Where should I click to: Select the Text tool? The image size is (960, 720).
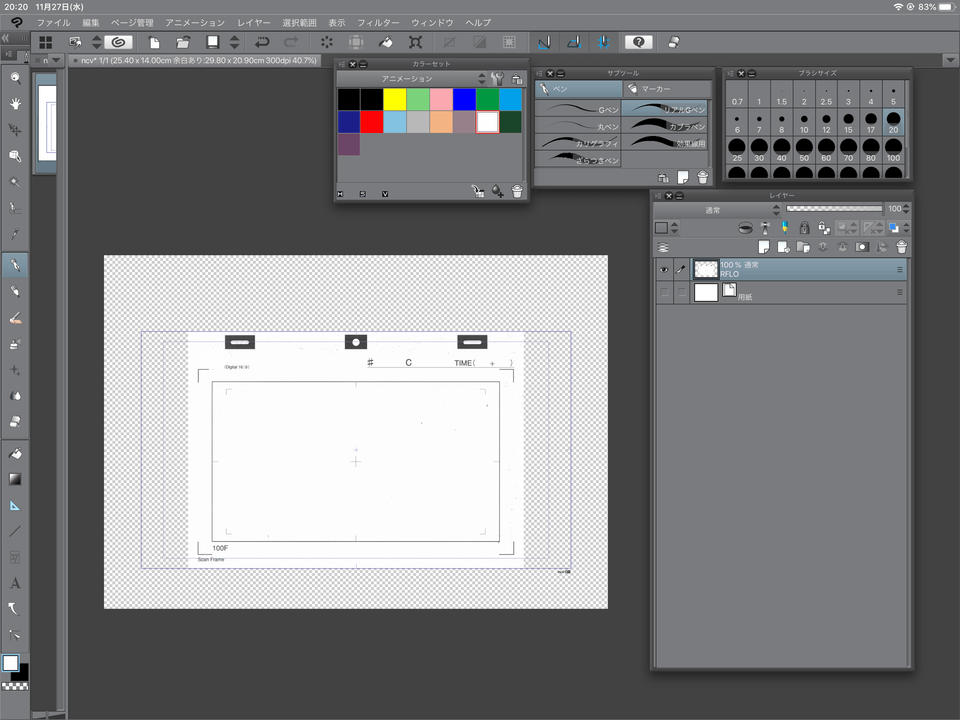click(x=15, y=583)
